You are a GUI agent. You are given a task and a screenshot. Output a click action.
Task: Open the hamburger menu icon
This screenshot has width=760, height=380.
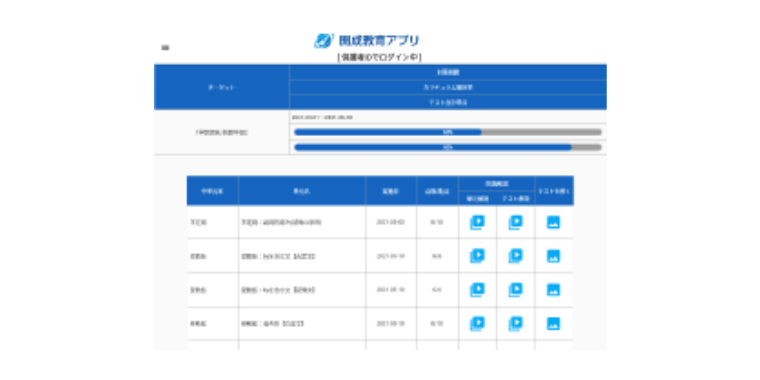point(165,48)
